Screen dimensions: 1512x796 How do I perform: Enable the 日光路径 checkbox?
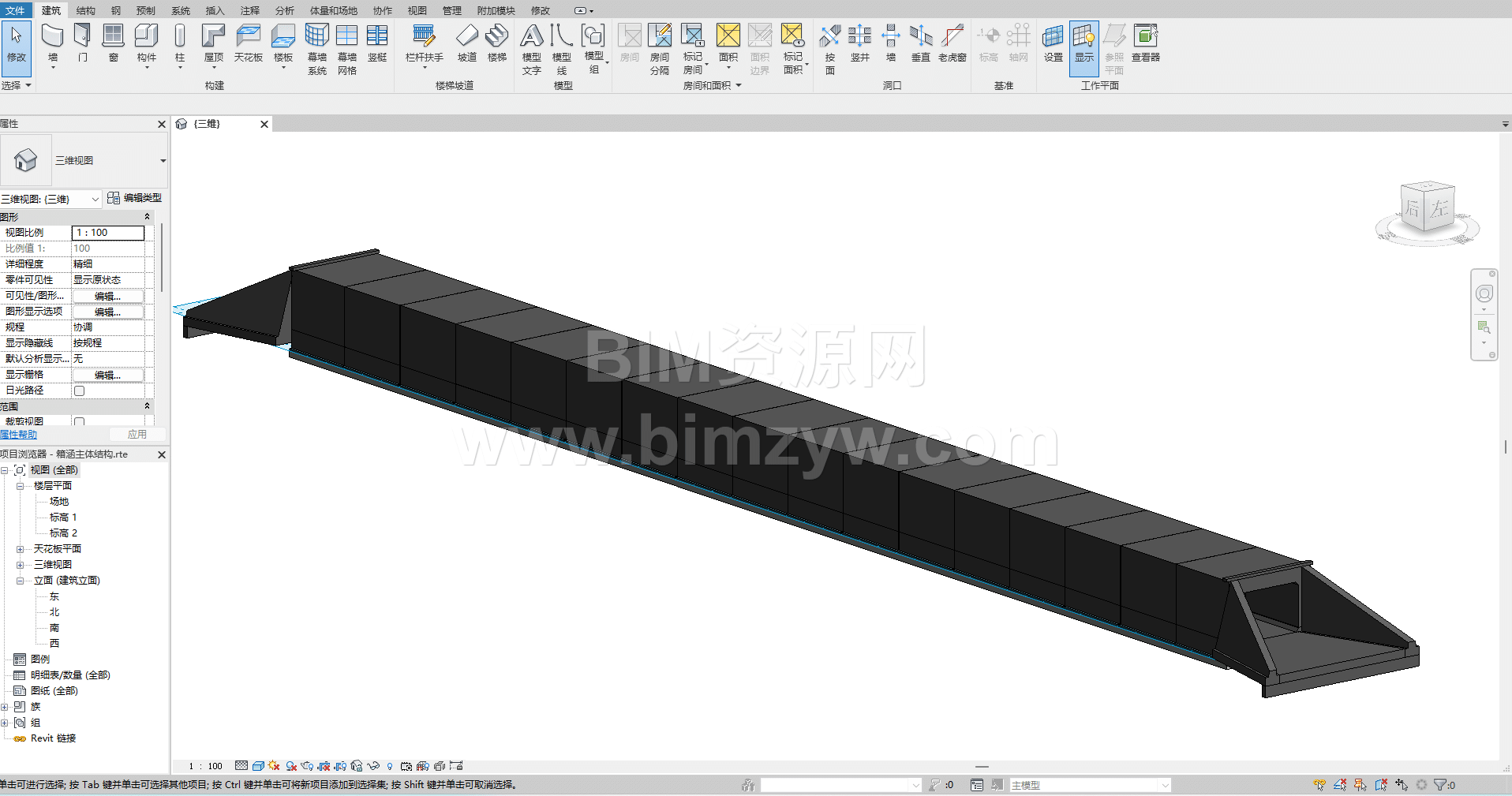coord(79,391)
